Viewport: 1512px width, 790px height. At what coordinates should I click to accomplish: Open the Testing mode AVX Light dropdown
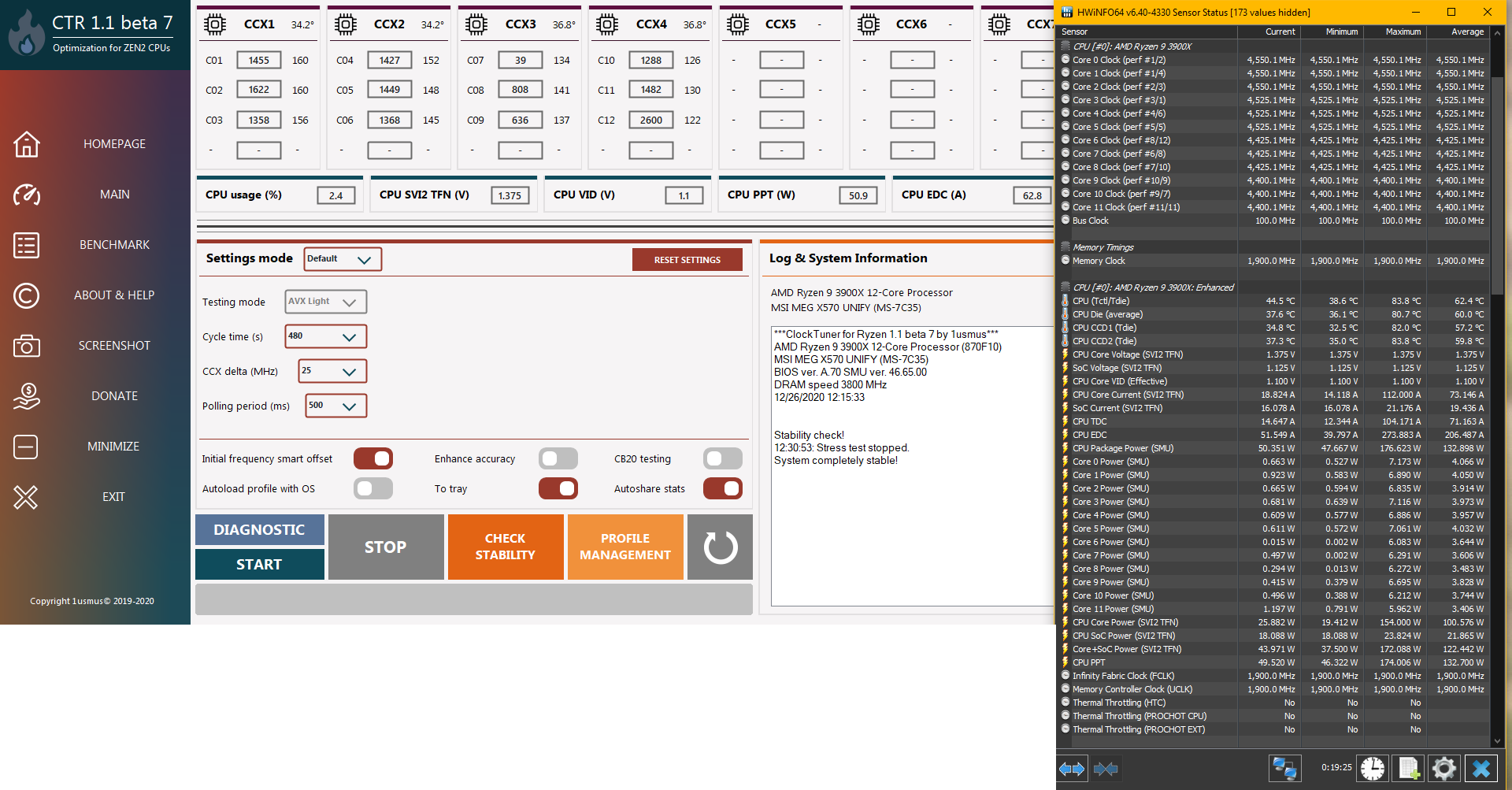click(x=325, y=302)
